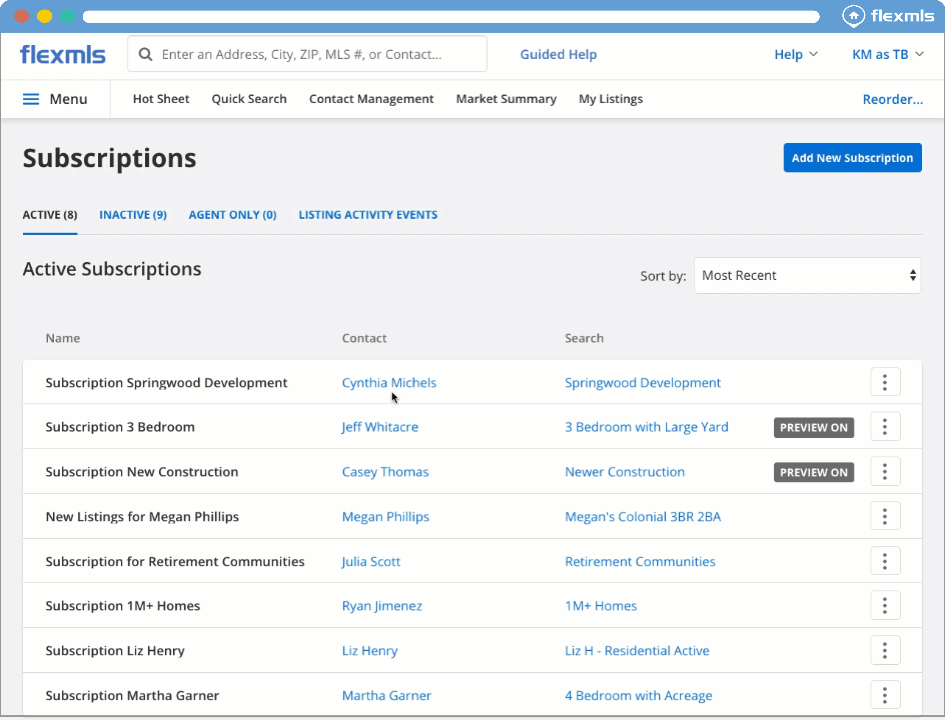The height and width of the screenshot is (720, 945).
Task: Open the hamburger Menu icon
Action: point(31,99)
